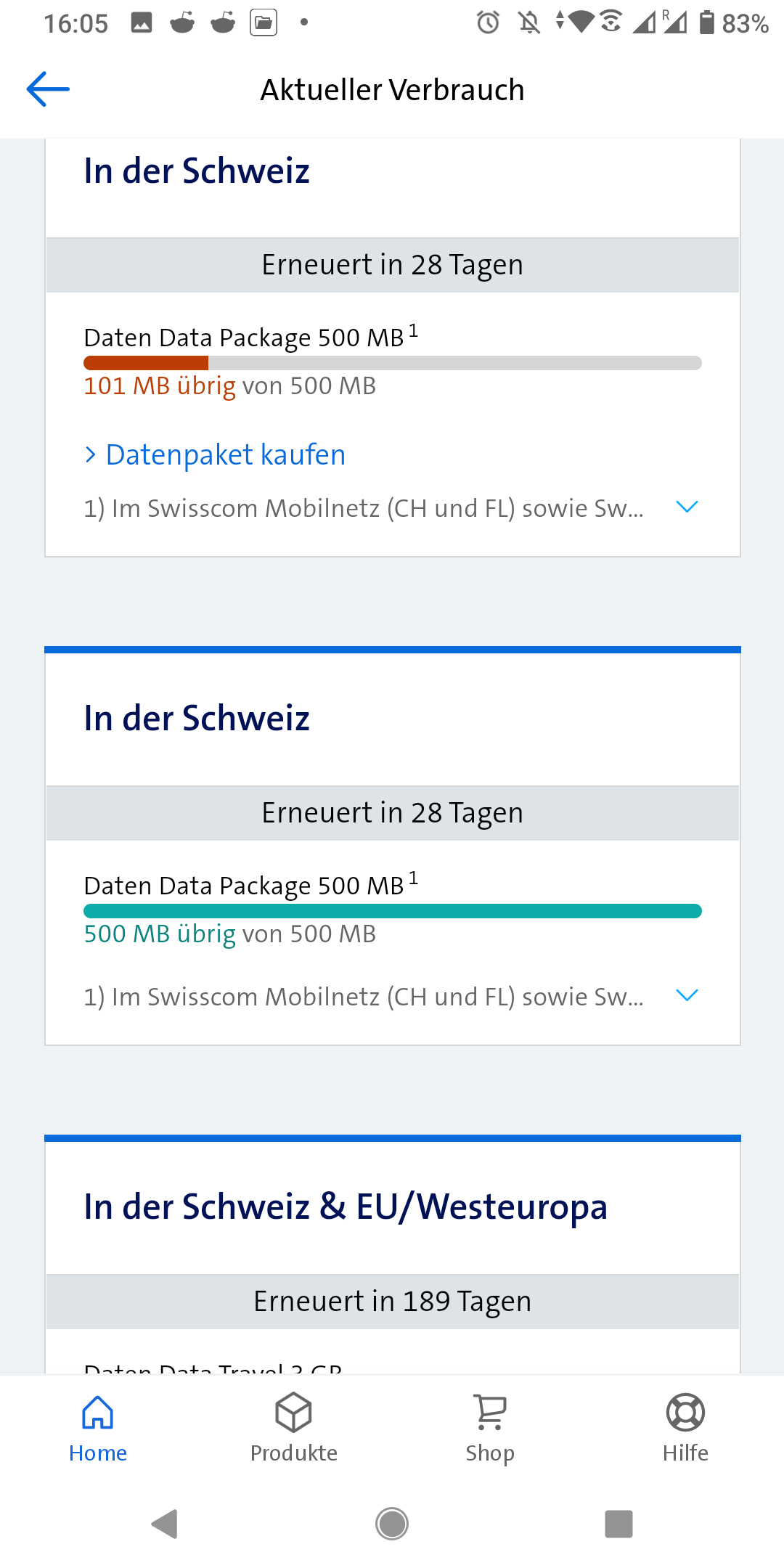
Task: Expand the first Swisscom Mobilnetz footnote chevron
Action: (x=686, y=507)
